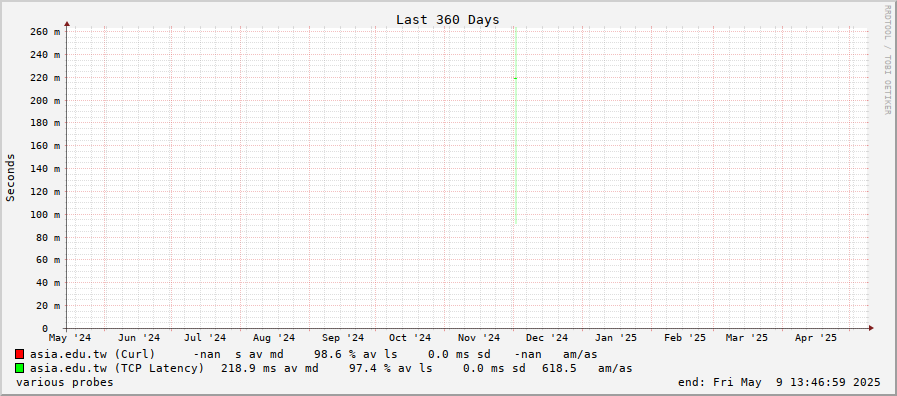Click the Jan '25 x-axis label
Viewport: 897px width, 396px height.
pos(616,338)
